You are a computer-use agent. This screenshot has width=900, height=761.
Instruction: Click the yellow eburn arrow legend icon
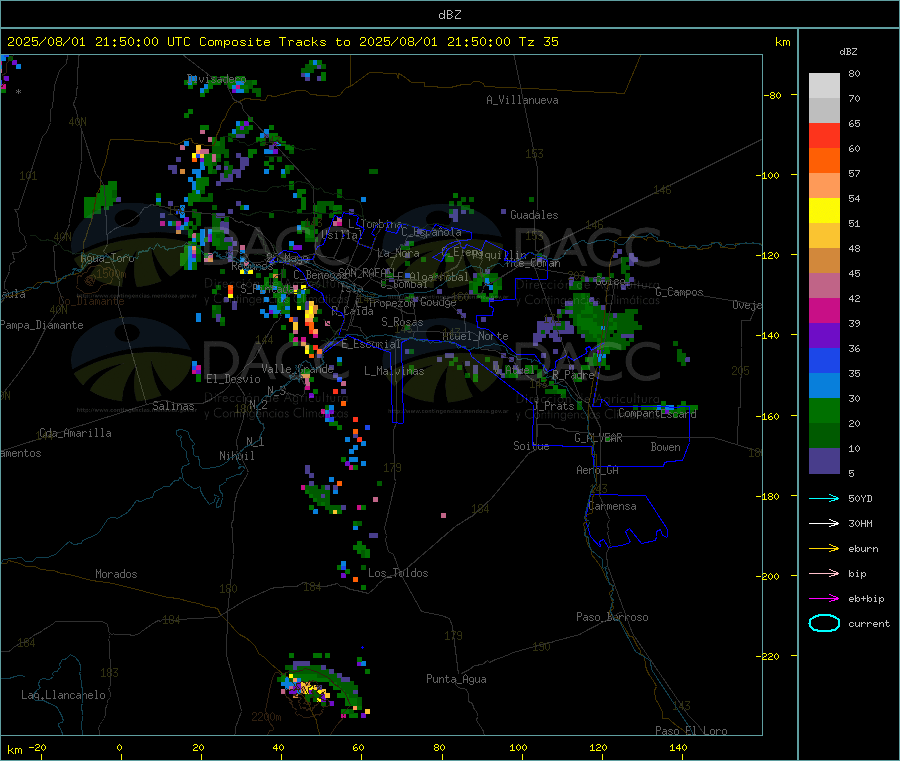pos(824,548)
